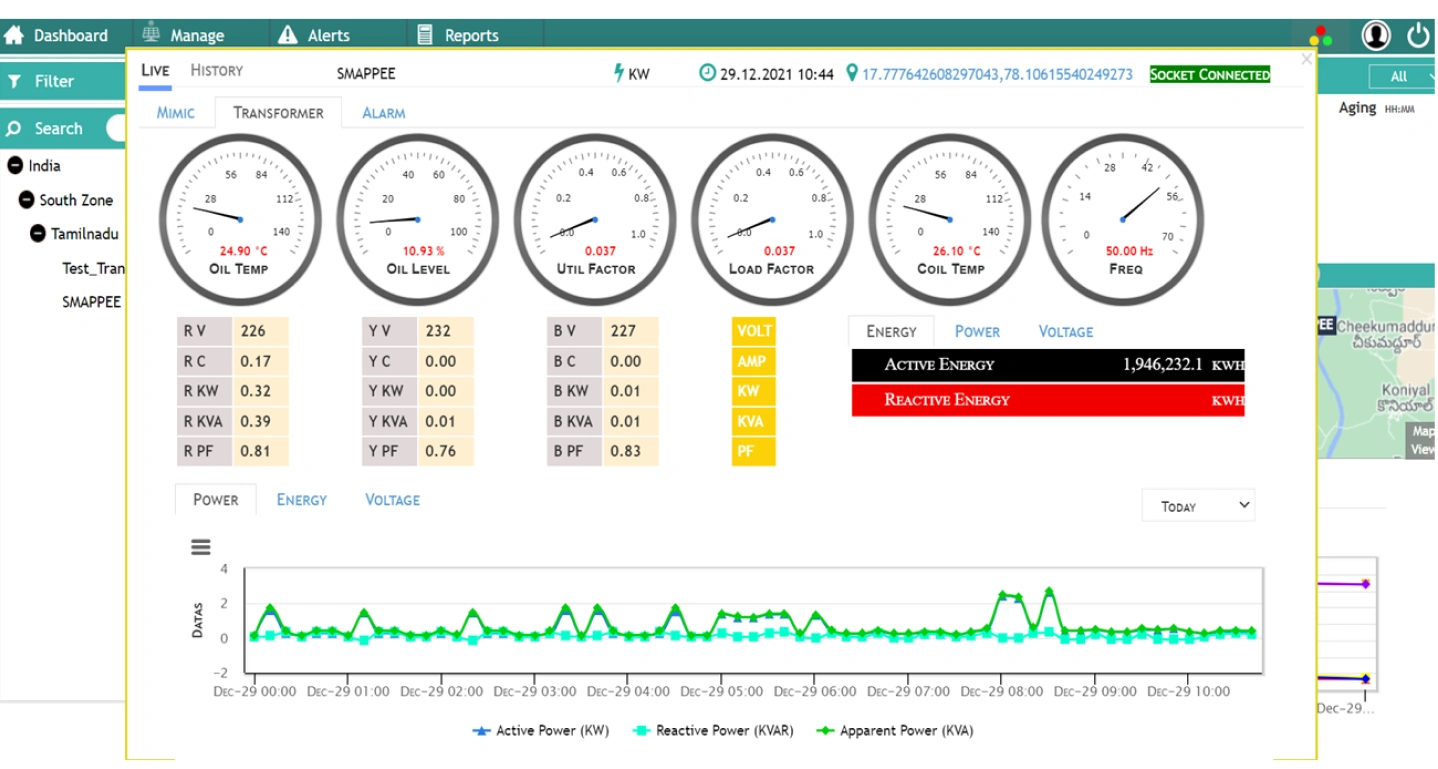Viewport: 1438px width, 769px height.
Task: Toggle the AMP series button
Action: pos(753,360)
